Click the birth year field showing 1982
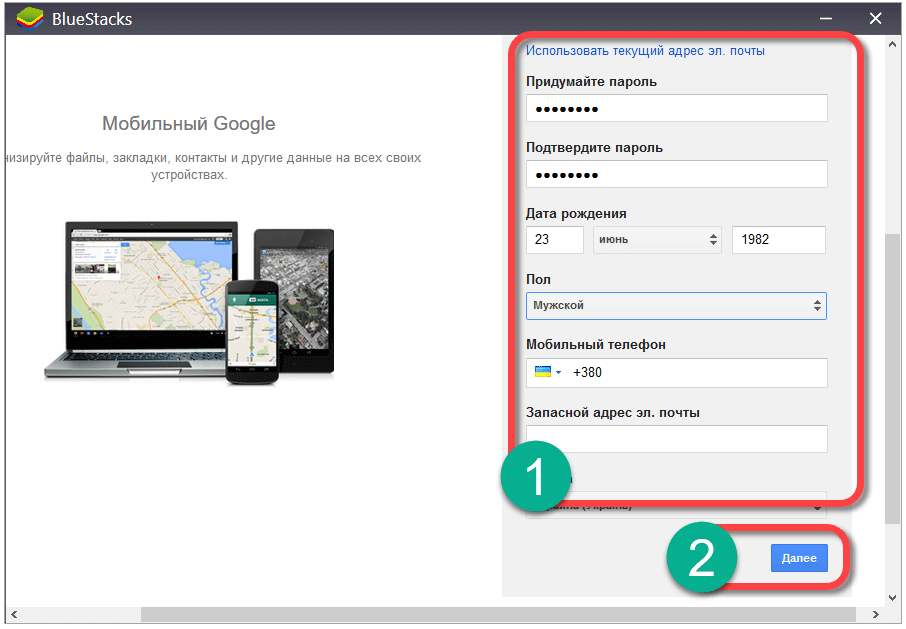This screenshot has height=629, width=906. pos(778,240)
